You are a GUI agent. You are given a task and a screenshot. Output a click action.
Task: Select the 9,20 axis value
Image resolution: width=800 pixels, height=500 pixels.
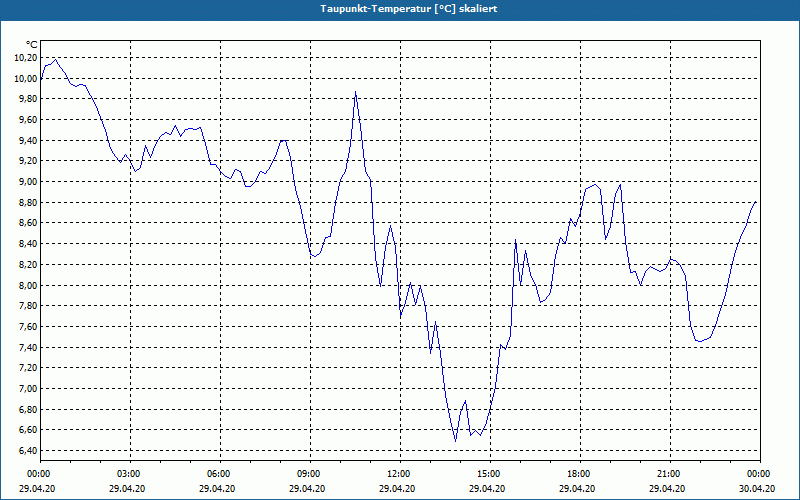click(28, 161)
